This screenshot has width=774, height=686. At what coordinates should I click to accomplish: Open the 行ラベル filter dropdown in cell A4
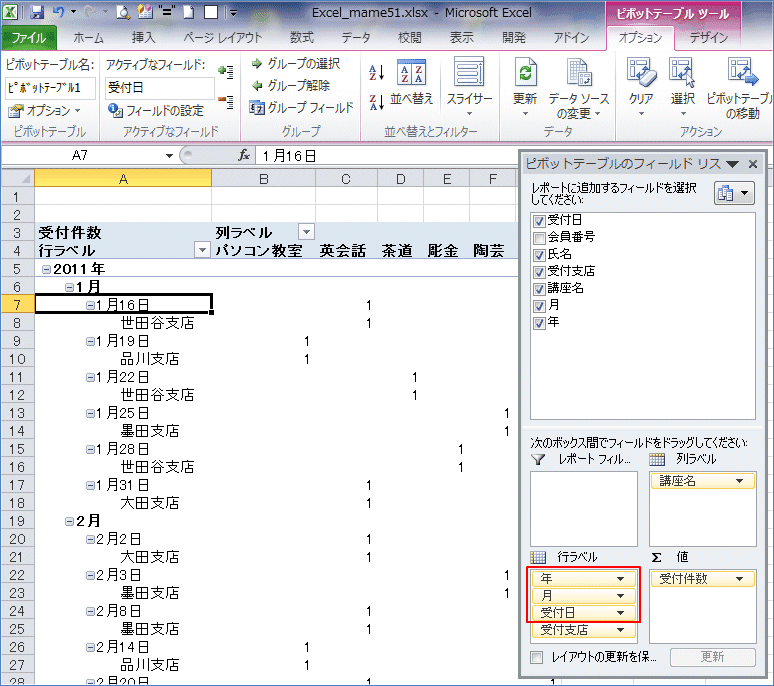202,250
